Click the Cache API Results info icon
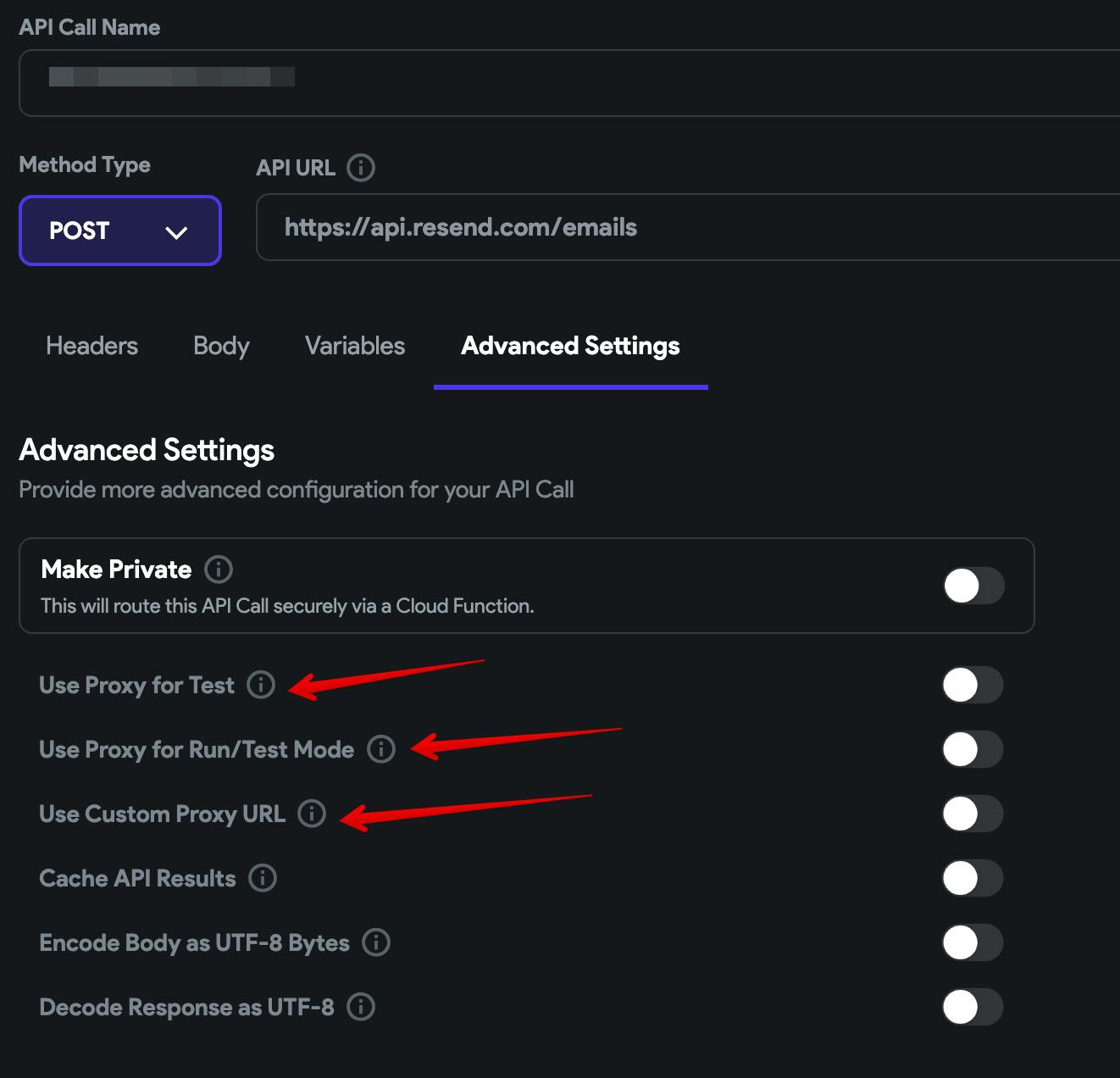This screenshot has height=1078, width=1120. pyautogui.click(x=263, y=878)
